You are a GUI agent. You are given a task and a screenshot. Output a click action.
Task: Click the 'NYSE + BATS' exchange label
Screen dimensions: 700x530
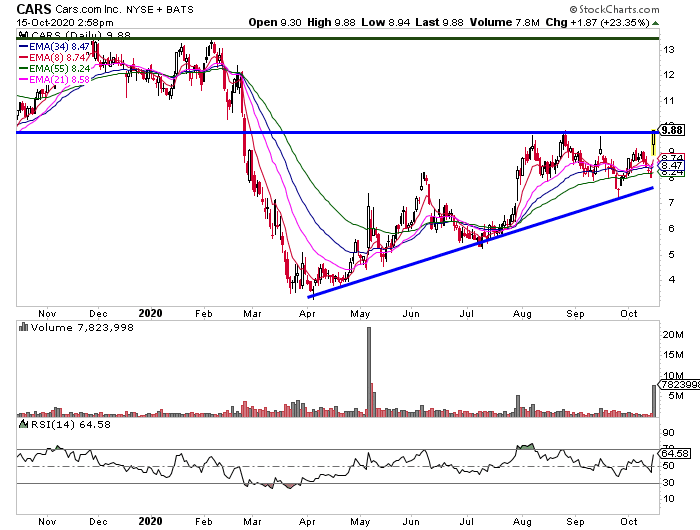[x=160, y=9]
